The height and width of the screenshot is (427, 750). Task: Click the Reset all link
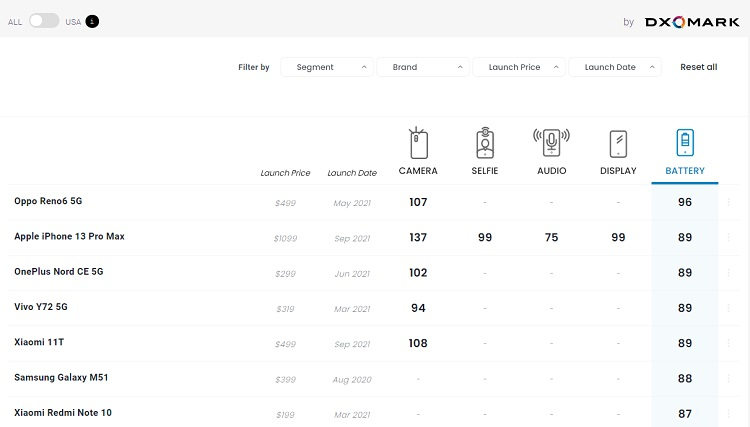(698, 67)
